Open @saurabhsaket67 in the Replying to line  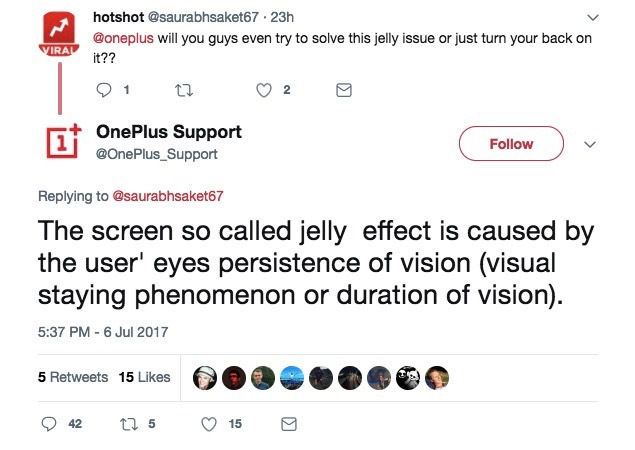[167, 196]
